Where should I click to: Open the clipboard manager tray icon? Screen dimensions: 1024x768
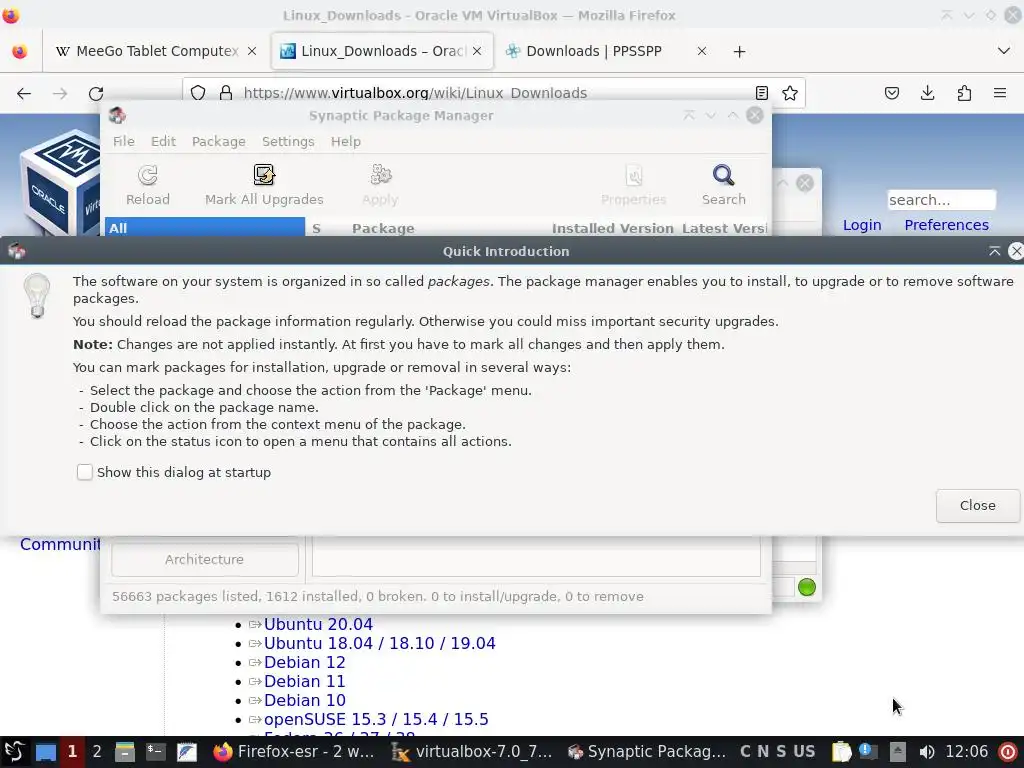842,752
